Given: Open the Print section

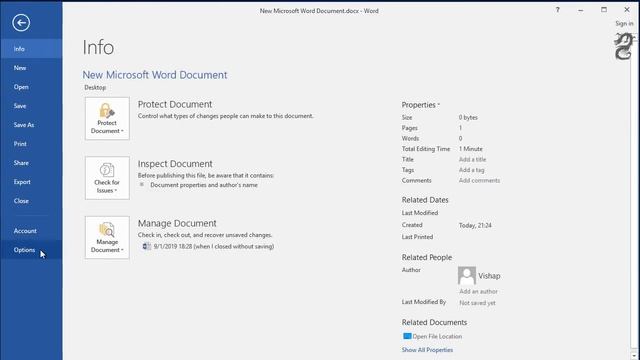Looking at the screenshot, I should click(x=31, y=144).
